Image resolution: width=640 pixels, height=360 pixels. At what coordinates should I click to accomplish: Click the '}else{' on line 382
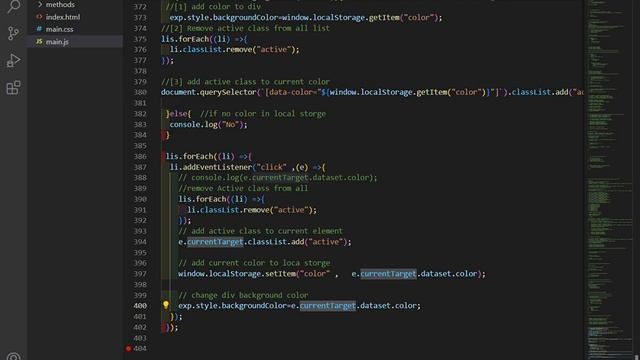178,114
